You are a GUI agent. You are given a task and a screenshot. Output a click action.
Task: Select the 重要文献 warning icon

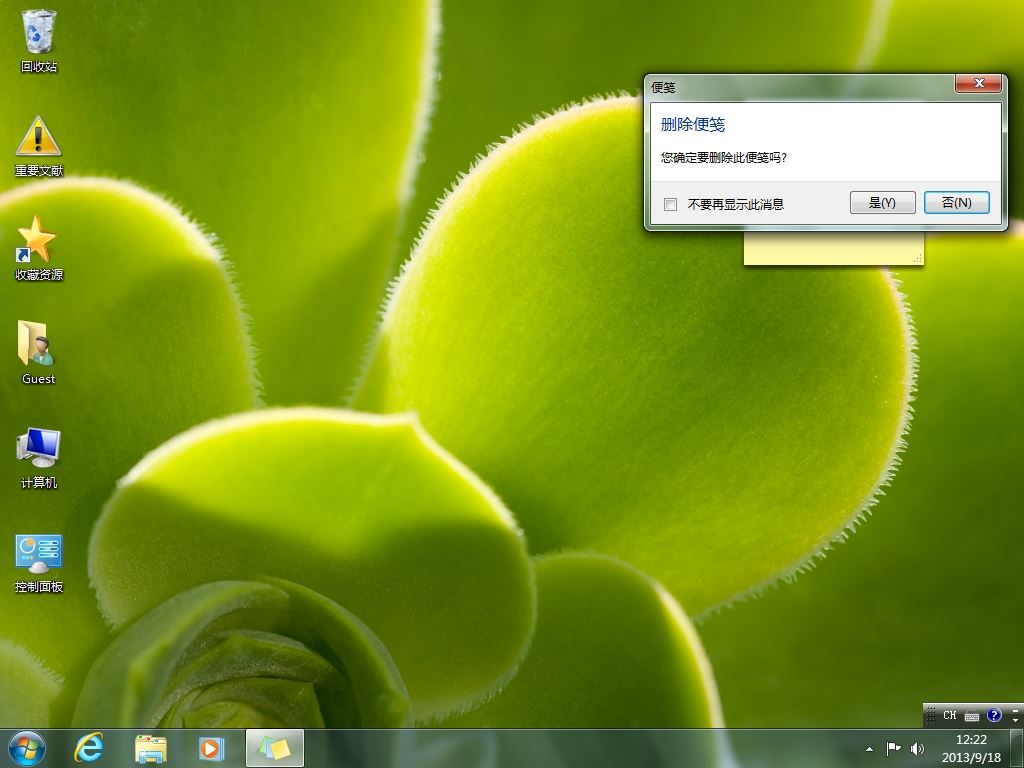pyautogui.click(x=39, y=146)
